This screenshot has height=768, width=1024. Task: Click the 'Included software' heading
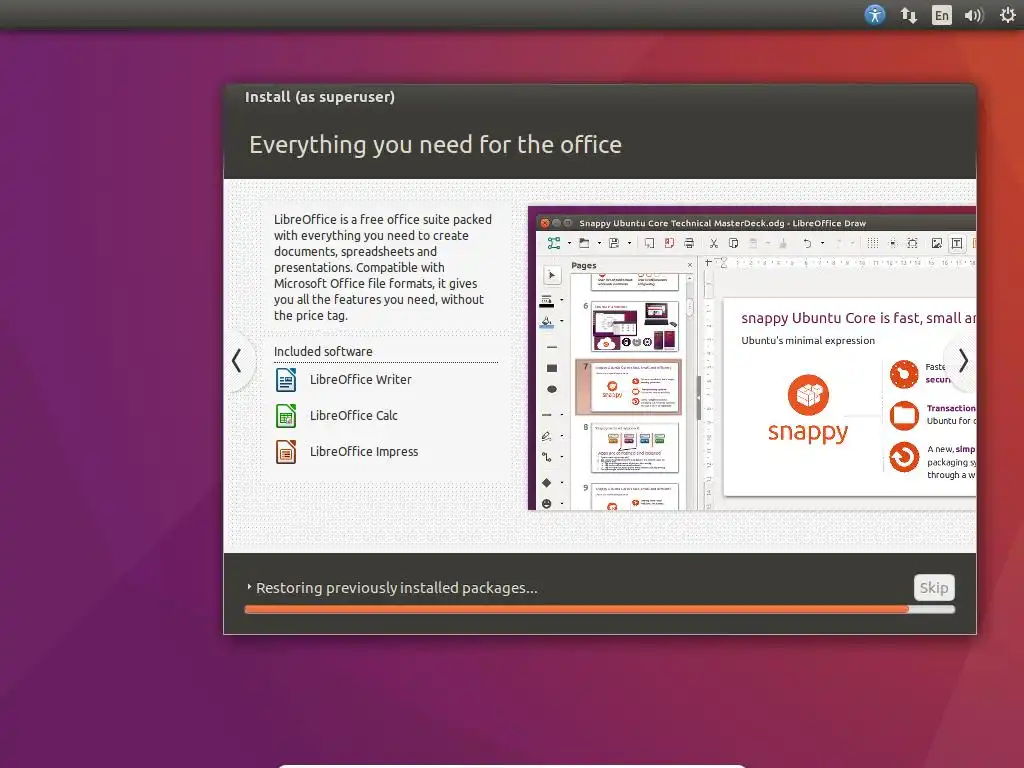coord(323,351)
